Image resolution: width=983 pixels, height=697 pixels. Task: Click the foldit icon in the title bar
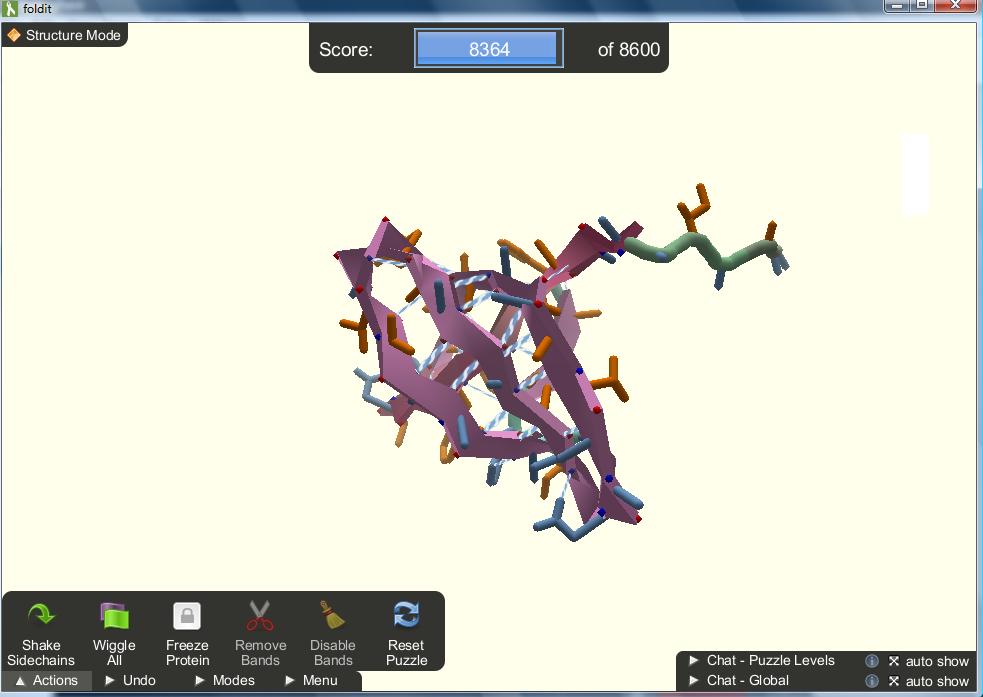click(x=10, y=8)
